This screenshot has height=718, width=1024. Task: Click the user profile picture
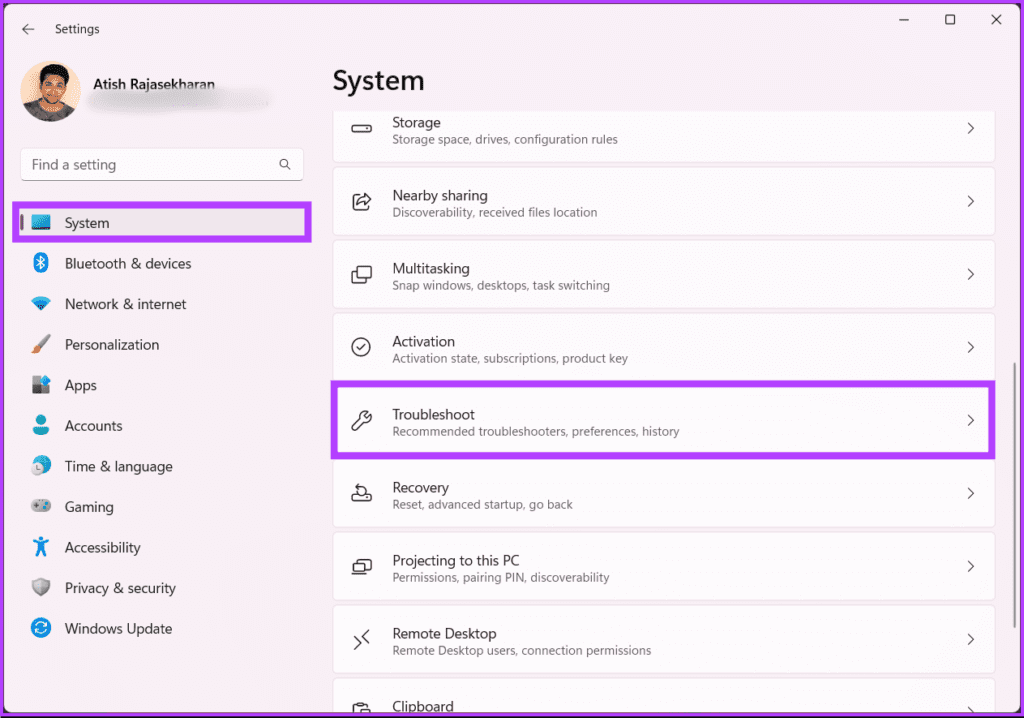(x=50, y=91)
